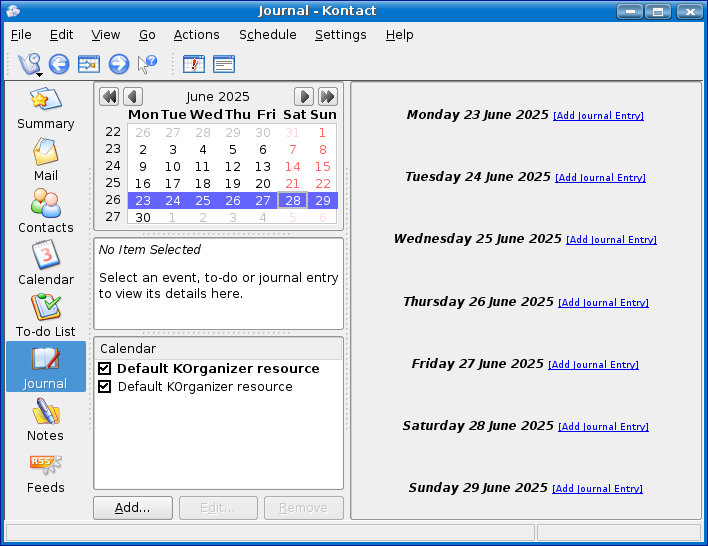Add Journal Entry for Wednesday 25 June
Screen dimensions: 708x546
(611, 240)
